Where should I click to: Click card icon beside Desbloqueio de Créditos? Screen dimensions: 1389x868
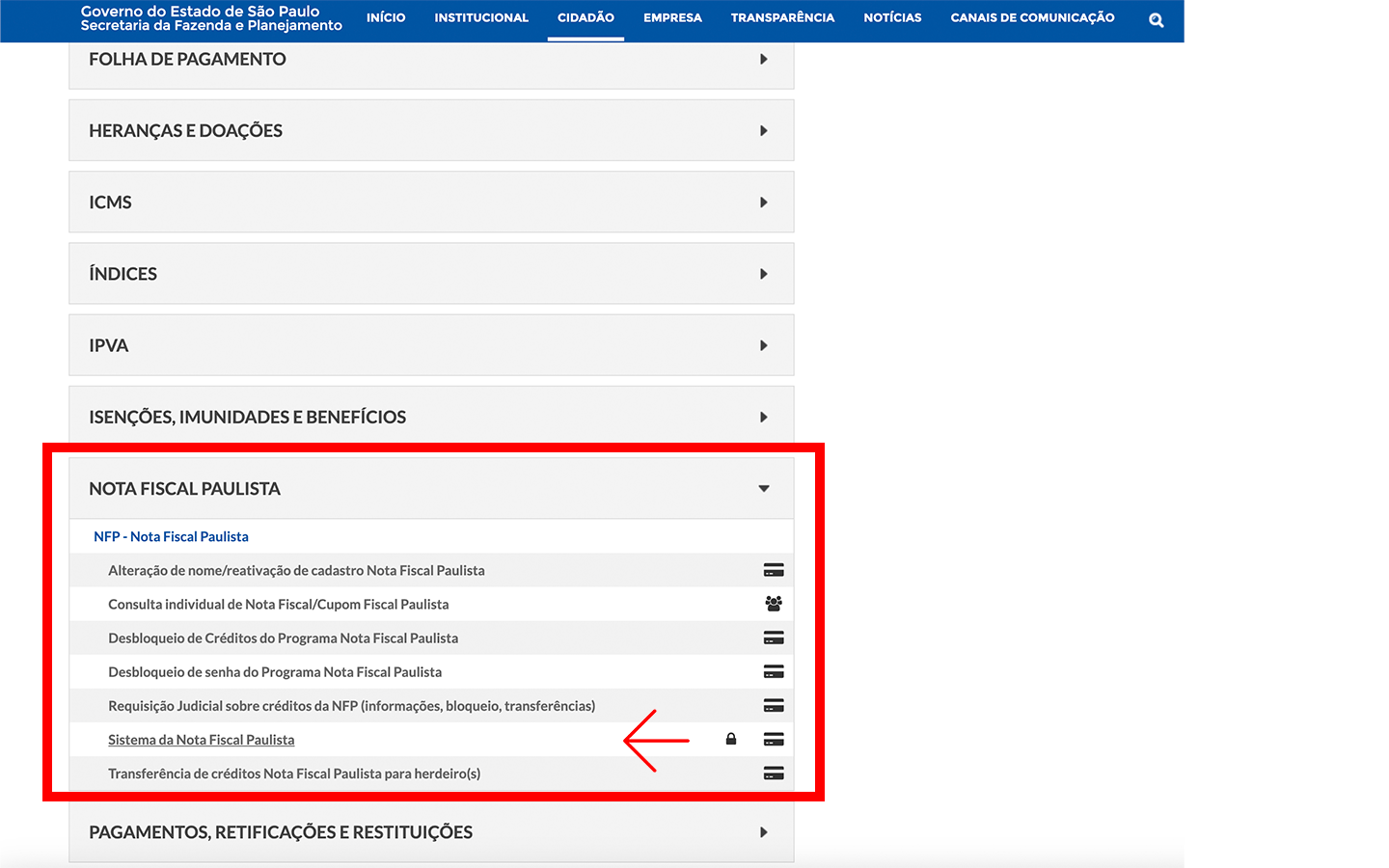click(x=774, y=637)
